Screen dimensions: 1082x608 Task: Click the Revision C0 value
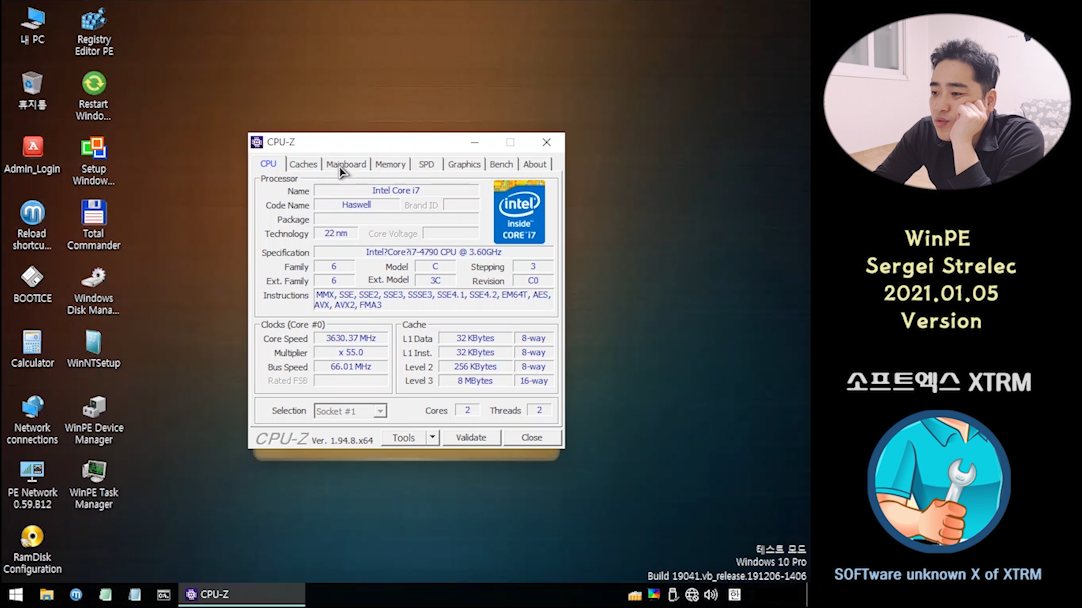click(x=533, y=281)
